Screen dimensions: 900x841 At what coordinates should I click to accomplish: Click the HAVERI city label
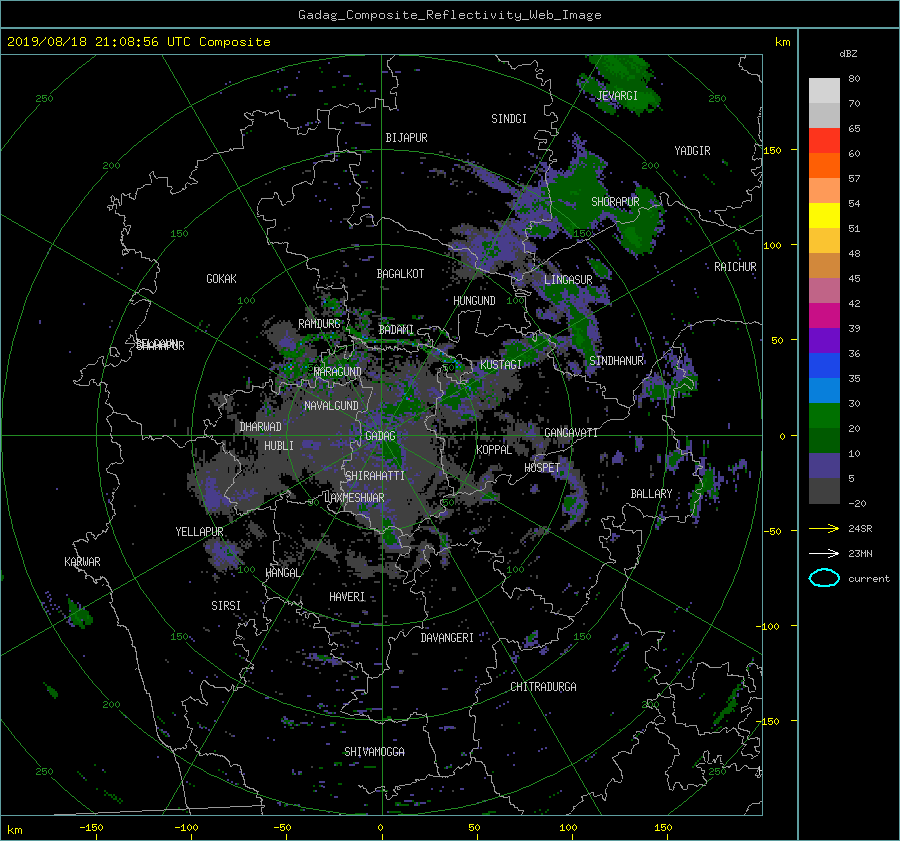coord(347,597)
